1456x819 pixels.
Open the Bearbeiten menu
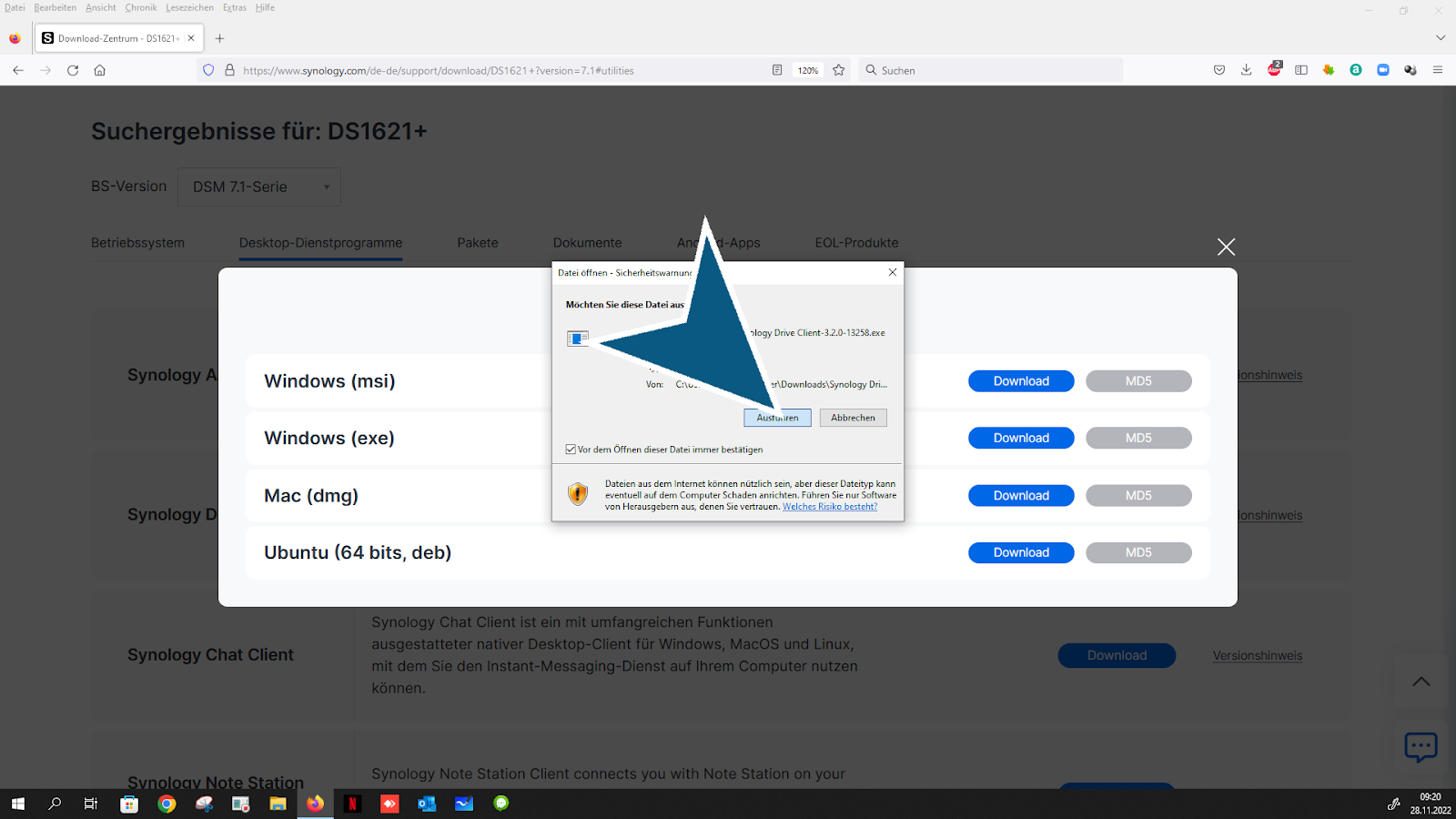click(56, 7)
